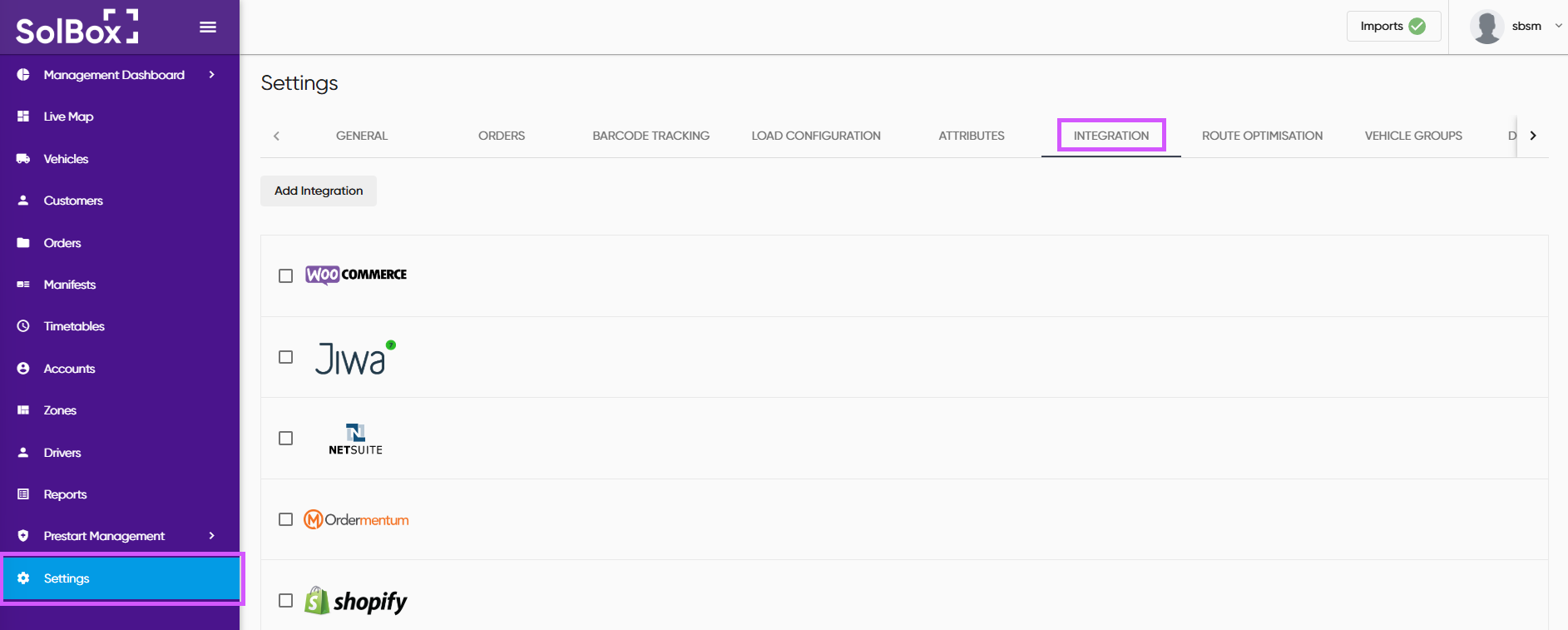Show earlier tabs with the left chevron
Viewport: 1568px width, 630px height.
pos(276,136)
